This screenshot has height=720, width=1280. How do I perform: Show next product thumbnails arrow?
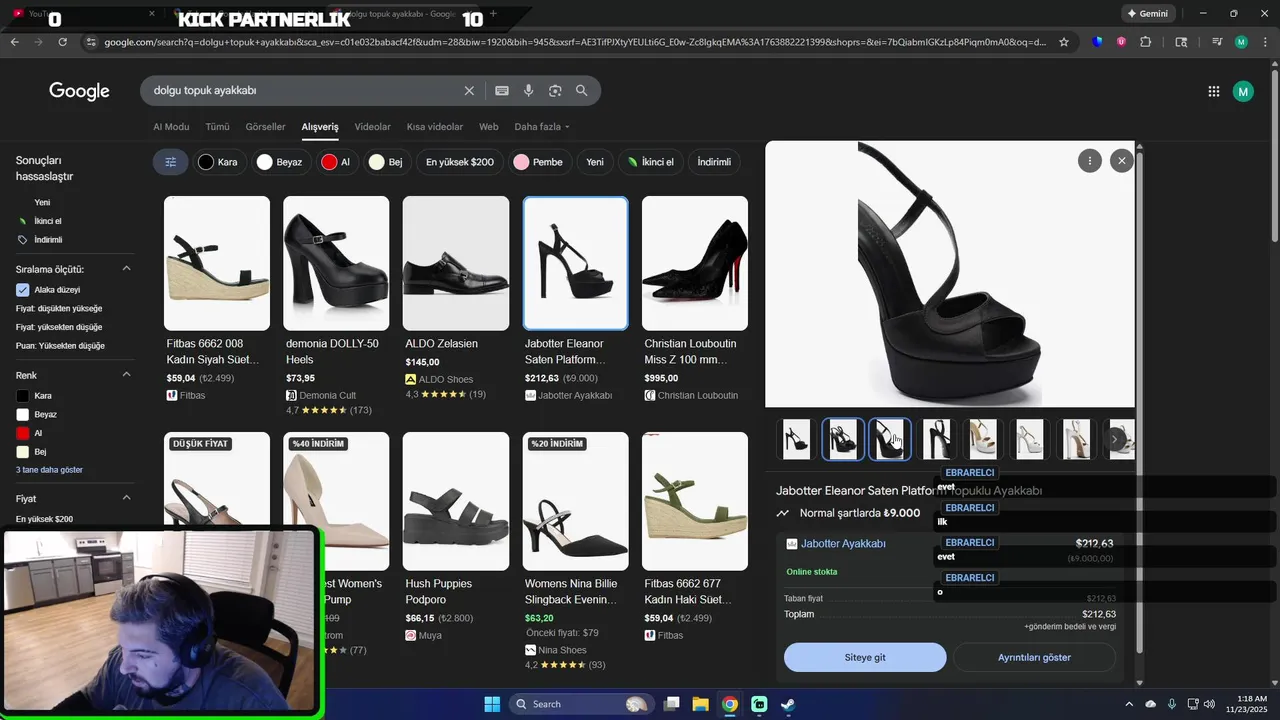pos(1115,439)
